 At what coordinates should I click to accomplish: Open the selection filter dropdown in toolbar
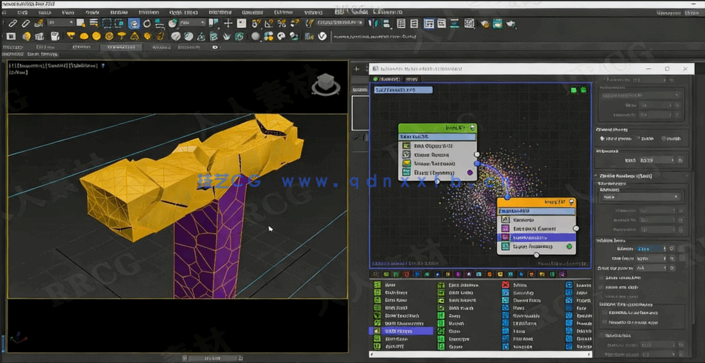61,22
